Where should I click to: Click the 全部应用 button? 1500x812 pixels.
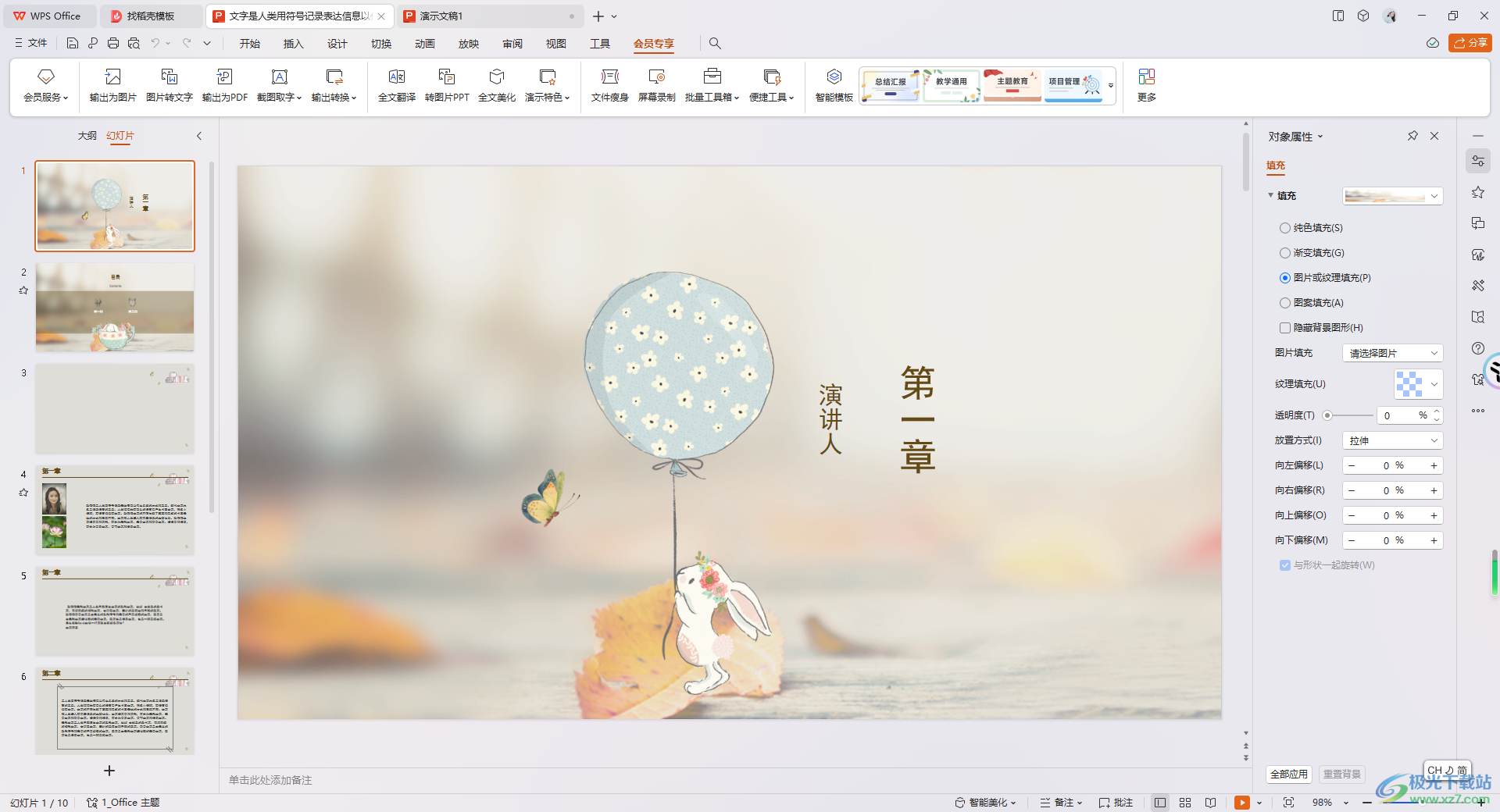tap(1288, 774)
